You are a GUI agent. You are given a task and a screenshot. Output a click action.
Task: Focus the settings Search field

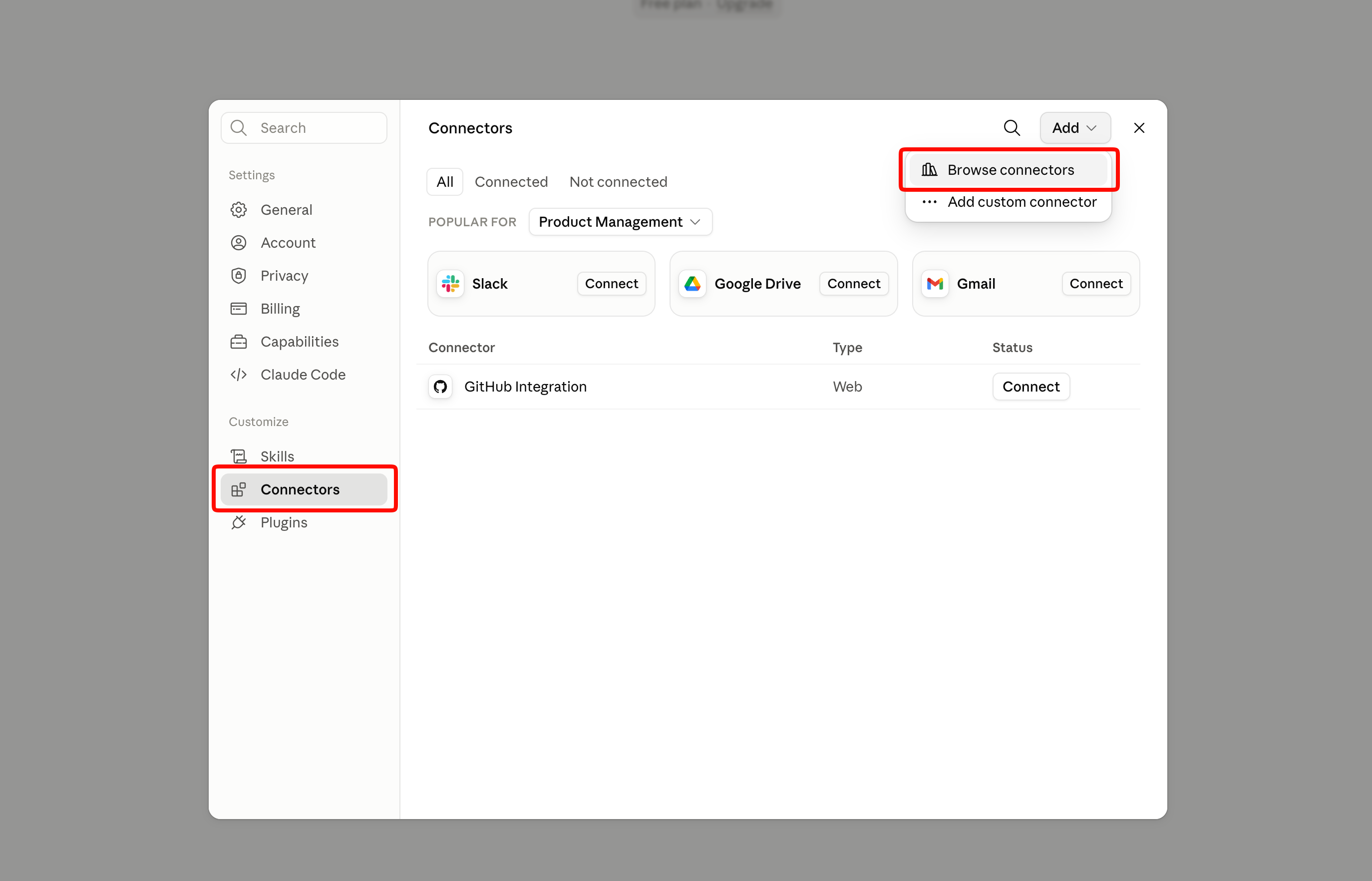[x=304, y=127]
